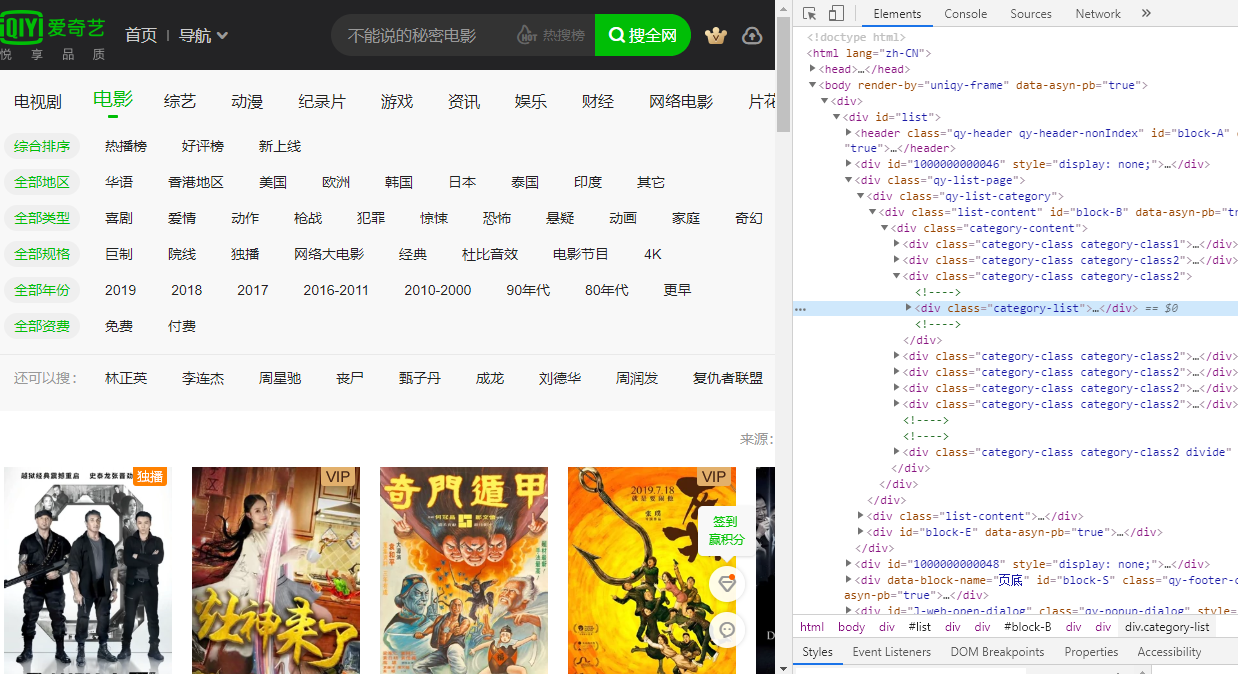Expand the head element node
This screenshot has width=1238, height=674.
[813, 70]
